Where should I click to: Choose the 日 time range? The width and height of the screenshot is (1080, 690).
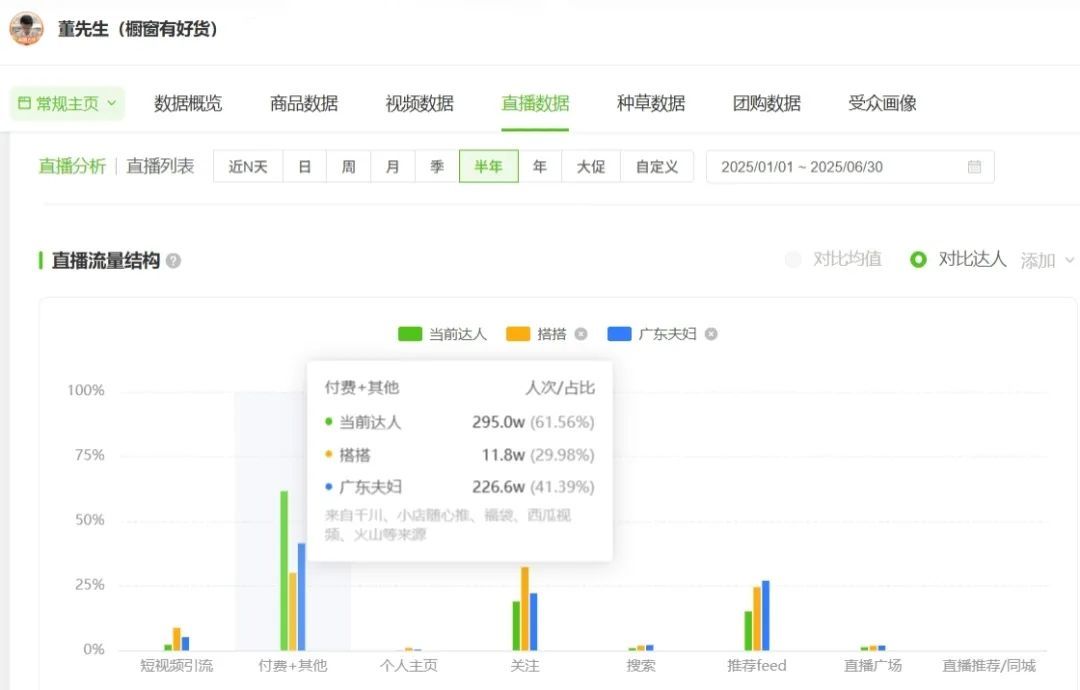(x=304, y=167)
